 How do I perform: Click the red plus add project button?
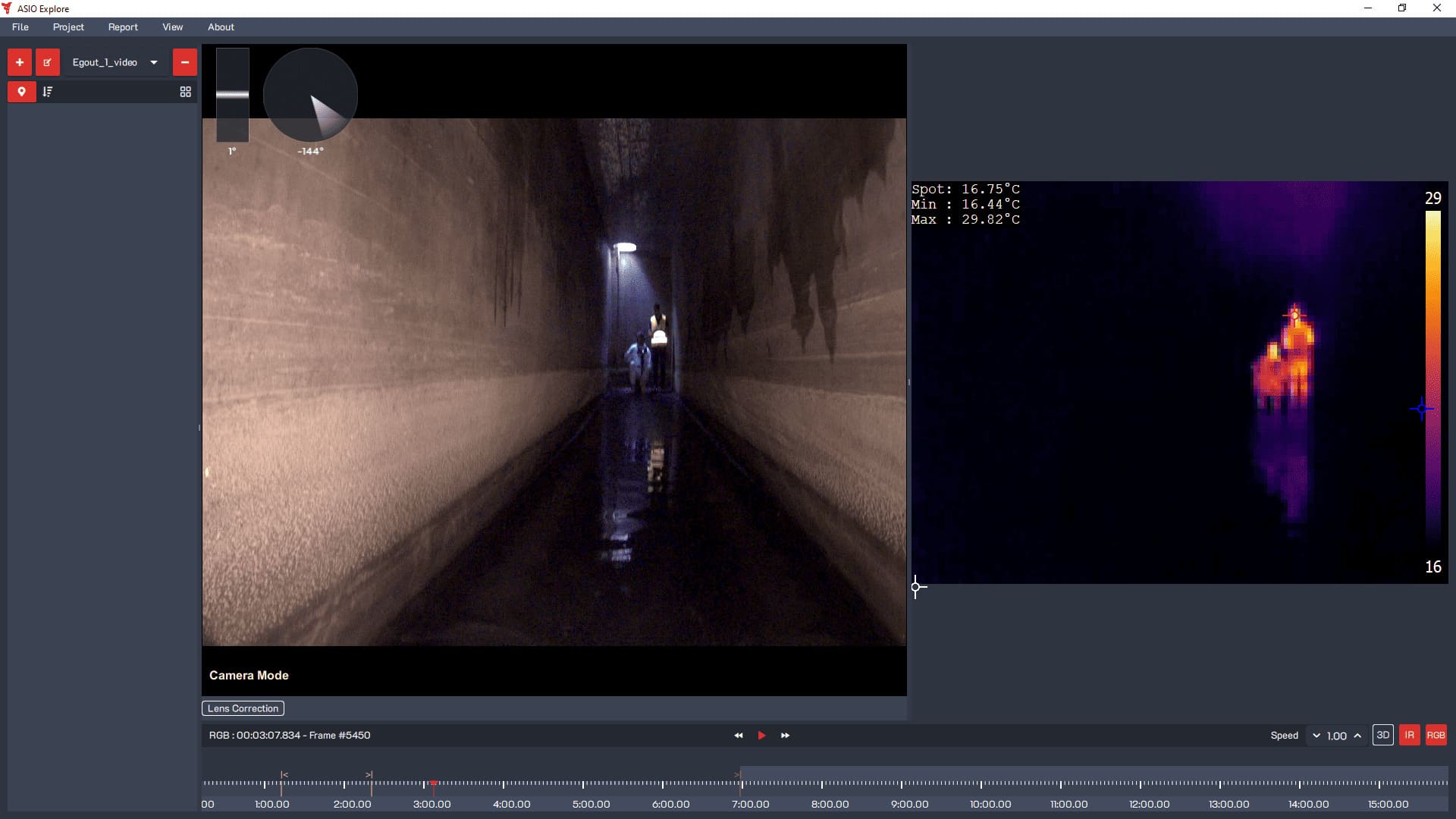click(20, 62)
